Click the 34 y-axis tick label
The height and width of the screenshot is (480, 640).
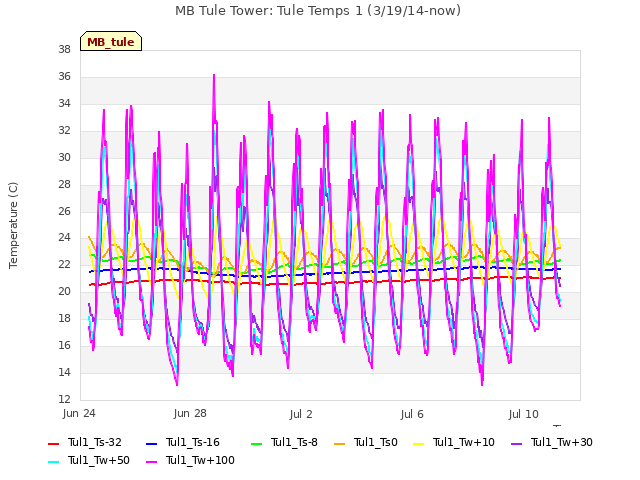click(64, 104)
